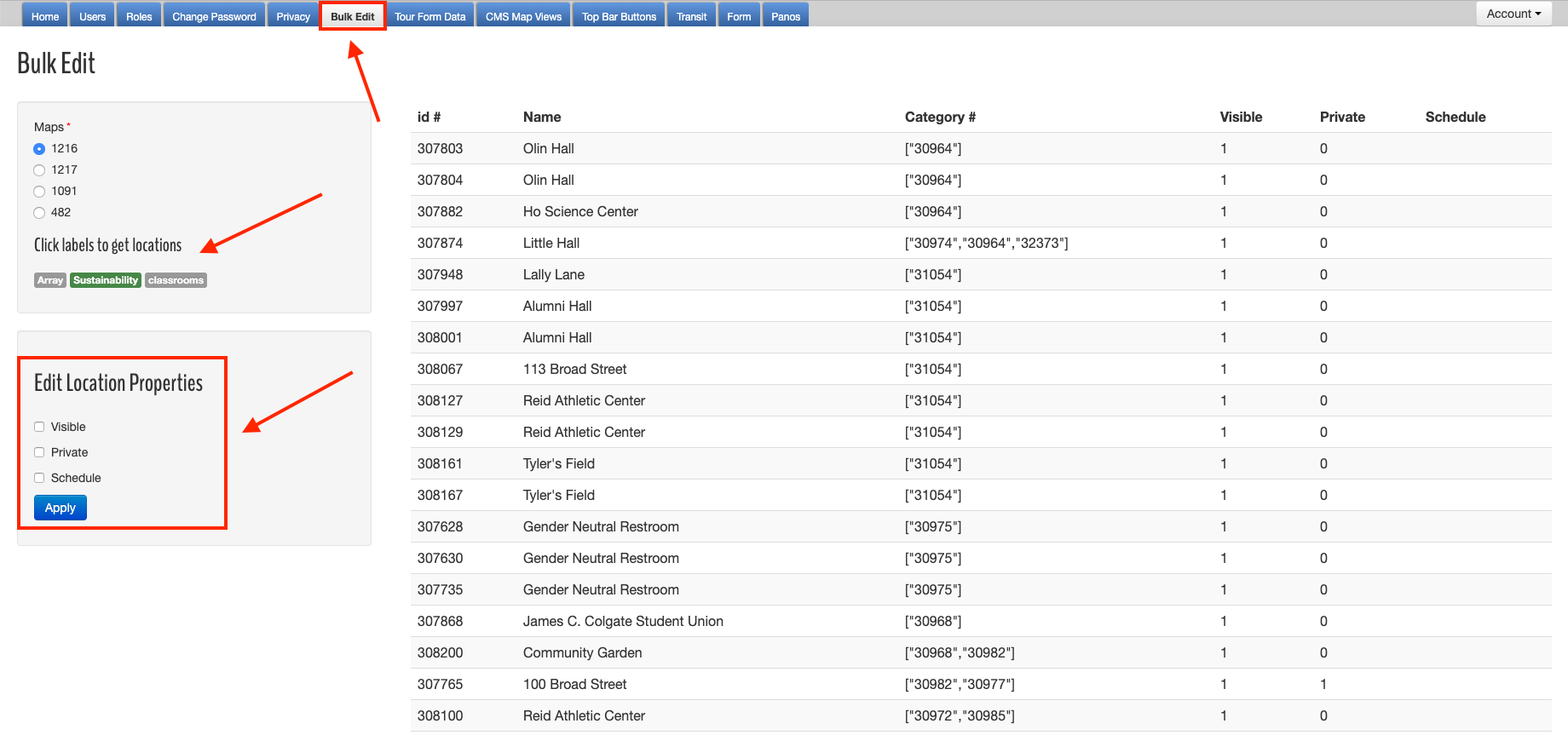Click Community Garden's category cell
The width and height of the screenshot is (1568, 735).
[960, 652]
